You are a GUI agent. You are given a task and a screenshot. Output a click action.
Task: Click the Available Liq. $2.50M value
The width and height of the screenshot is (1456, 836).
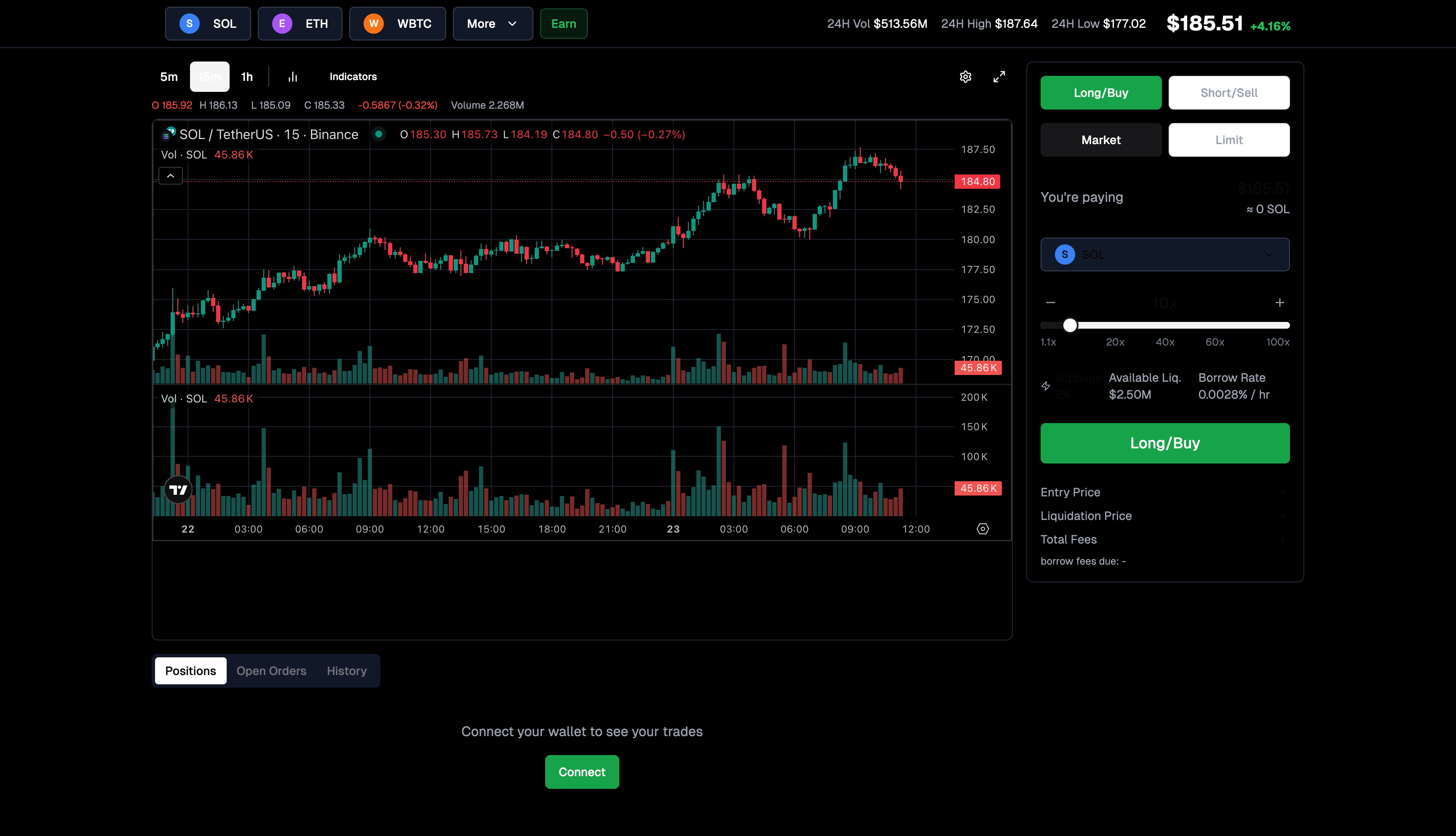(1130, 394)
